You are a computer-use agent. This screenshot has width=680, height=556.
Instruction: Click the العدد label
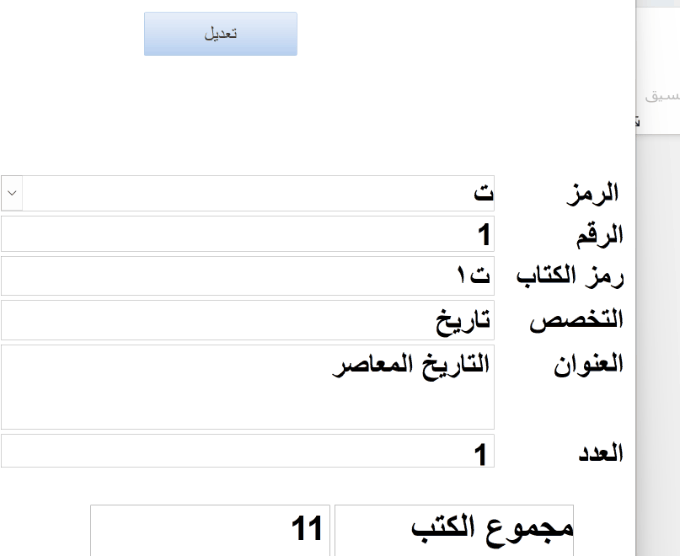click(x=601, y=454)
